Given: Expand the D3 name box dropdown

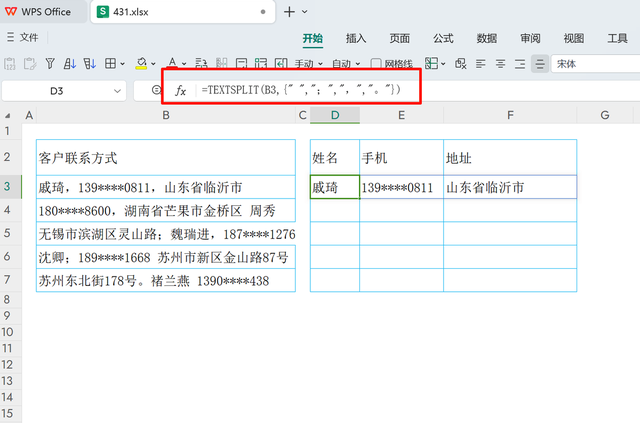Looking at the screenshot, I should 117,91.
